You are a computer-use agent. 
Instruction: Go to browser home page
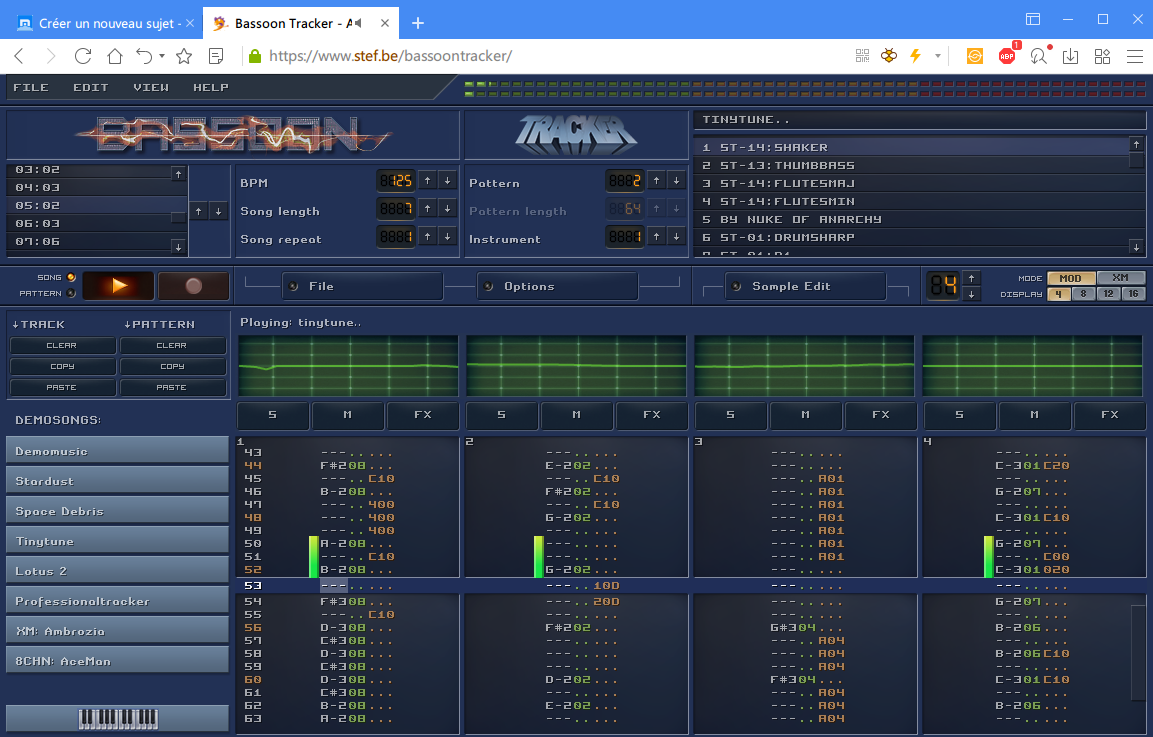click(x=115, y=56)
